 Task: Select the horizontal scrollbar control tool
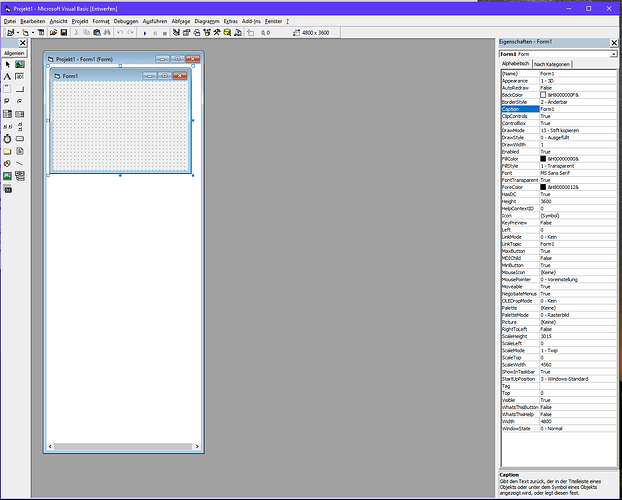pos(8,127)
